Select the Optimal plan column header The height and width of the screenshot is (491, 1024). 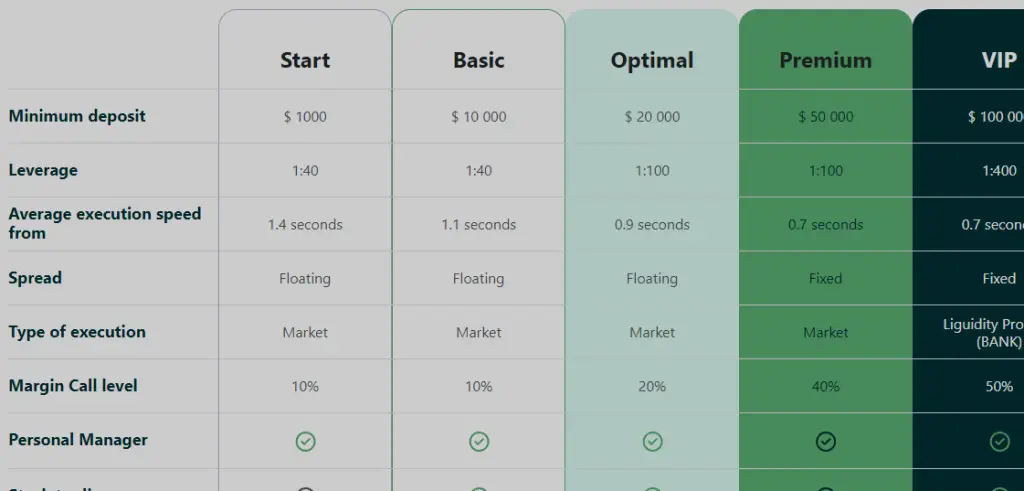tap(652, 60)
